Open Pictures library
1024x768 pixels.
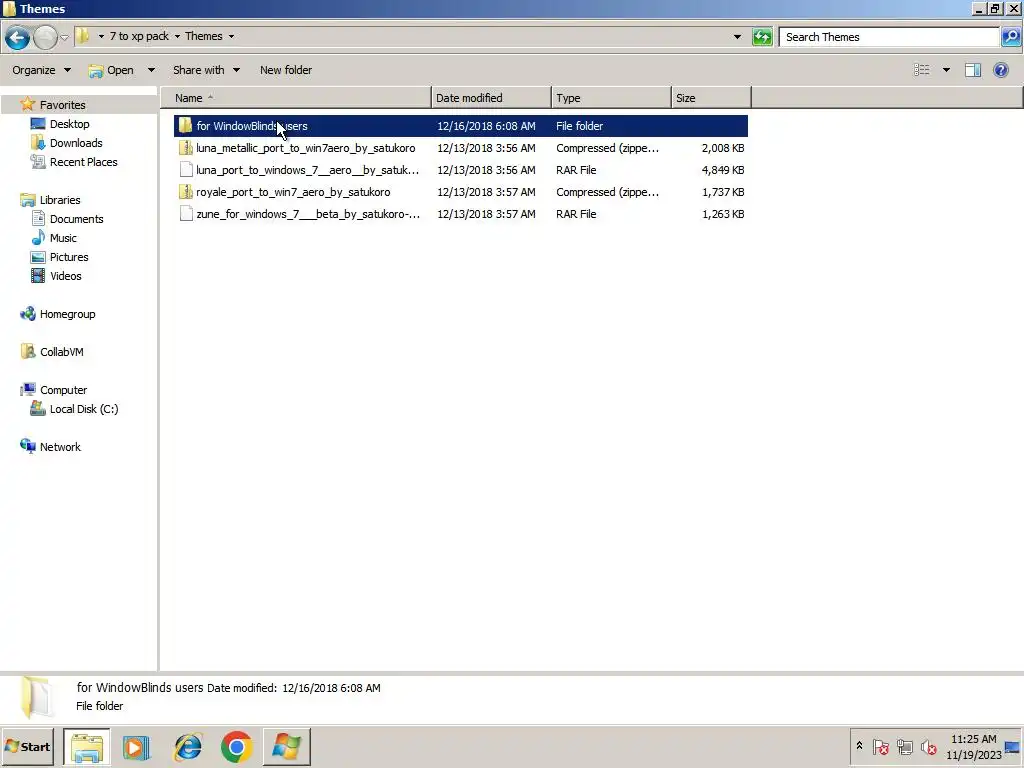(69, 257)
